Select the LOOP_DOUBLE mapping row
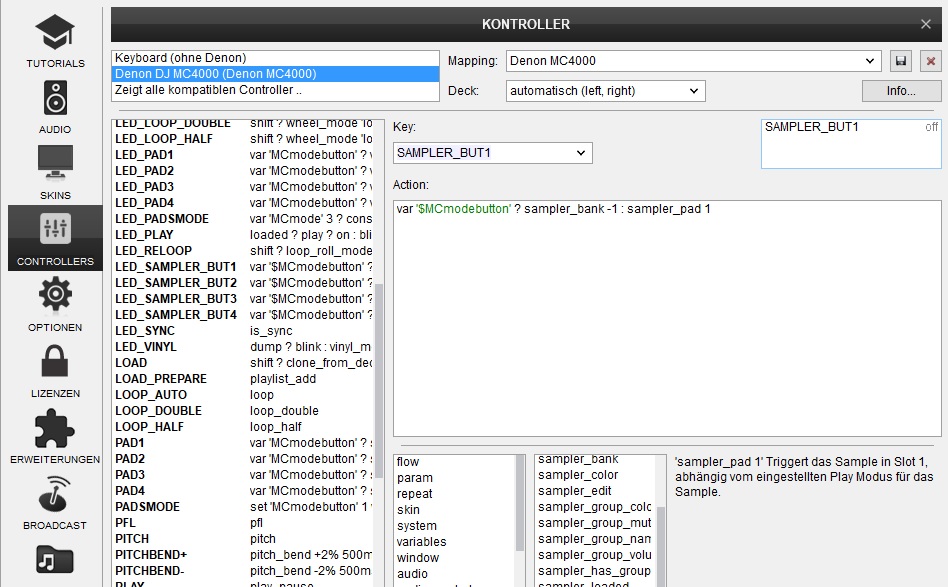The image size is (948, 587). coord(244,411)
